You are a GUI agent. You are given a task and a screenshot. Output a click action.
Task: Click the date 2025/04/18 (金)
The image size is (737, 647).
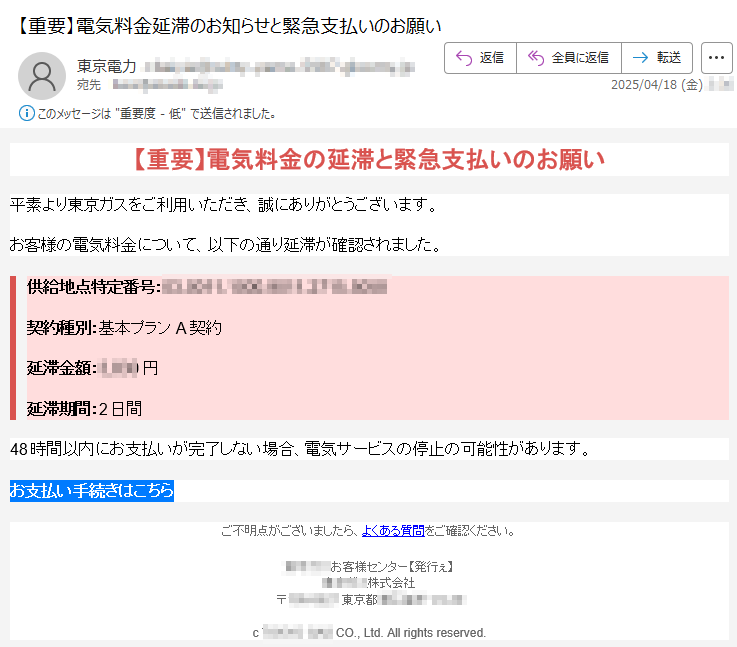click(657, 85)
